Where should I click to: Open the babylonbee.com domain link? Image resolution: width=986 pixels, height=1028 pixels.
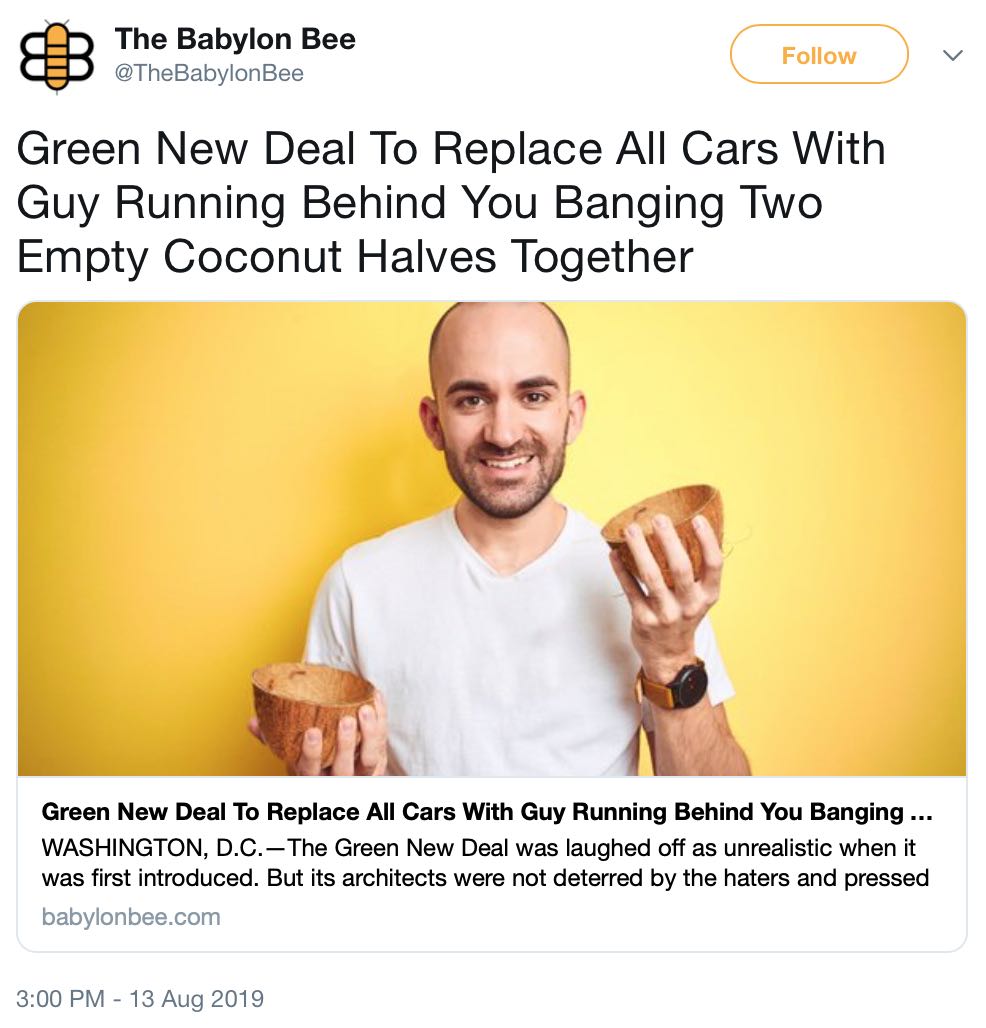coord(131,917)
